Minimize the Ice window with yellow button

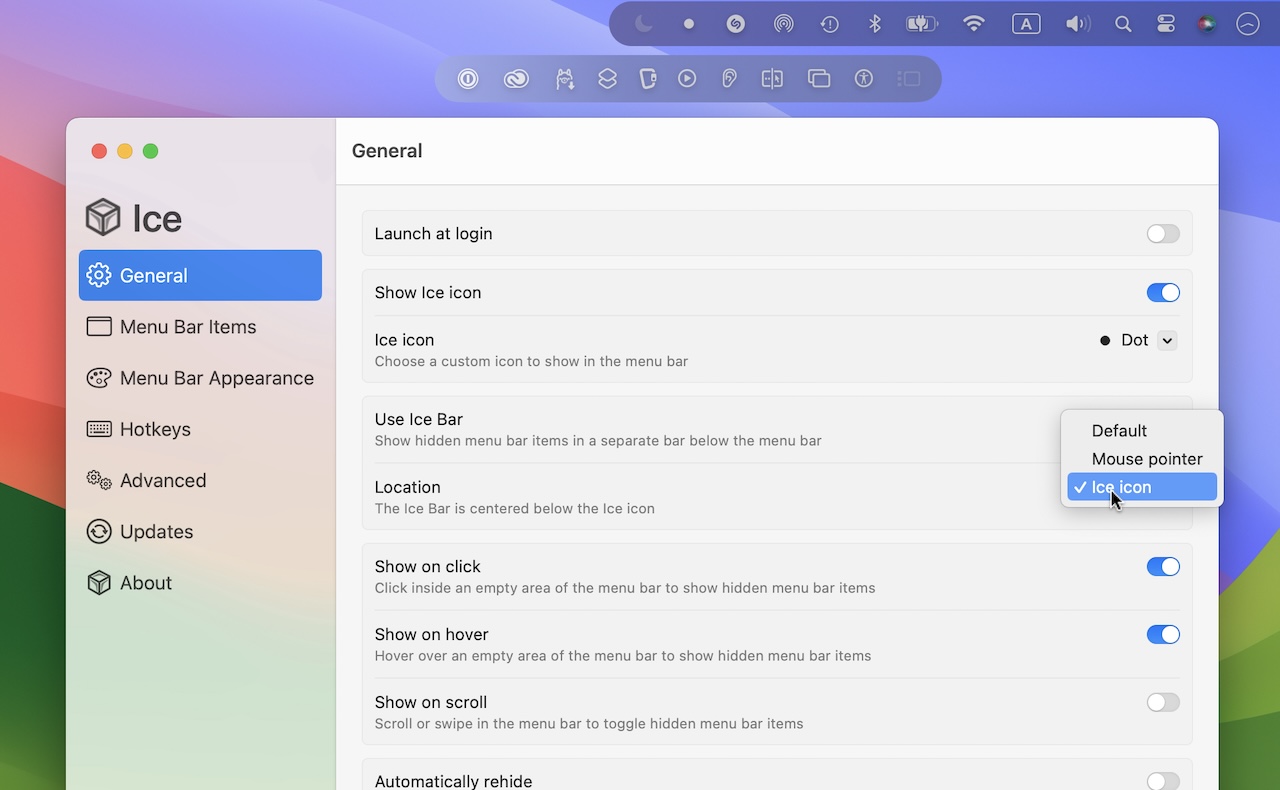coord(125,151)
